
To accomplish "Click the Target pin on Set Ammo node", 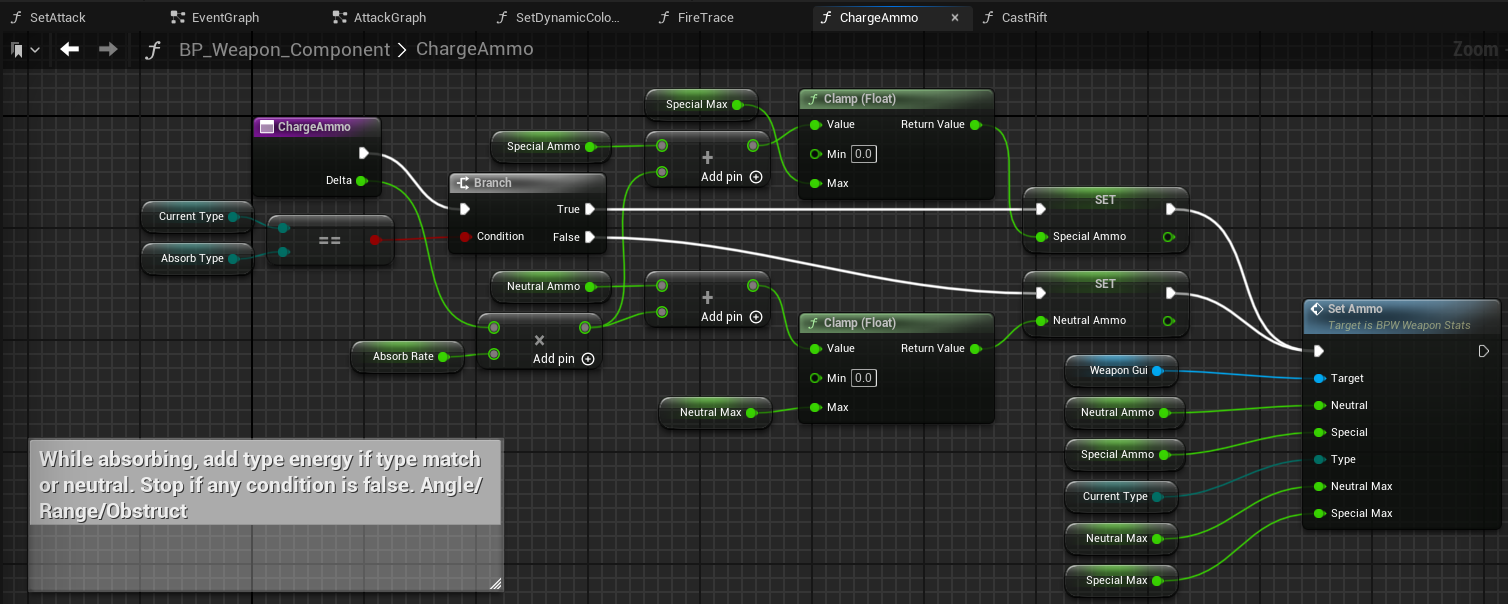I will [1318, 378].
